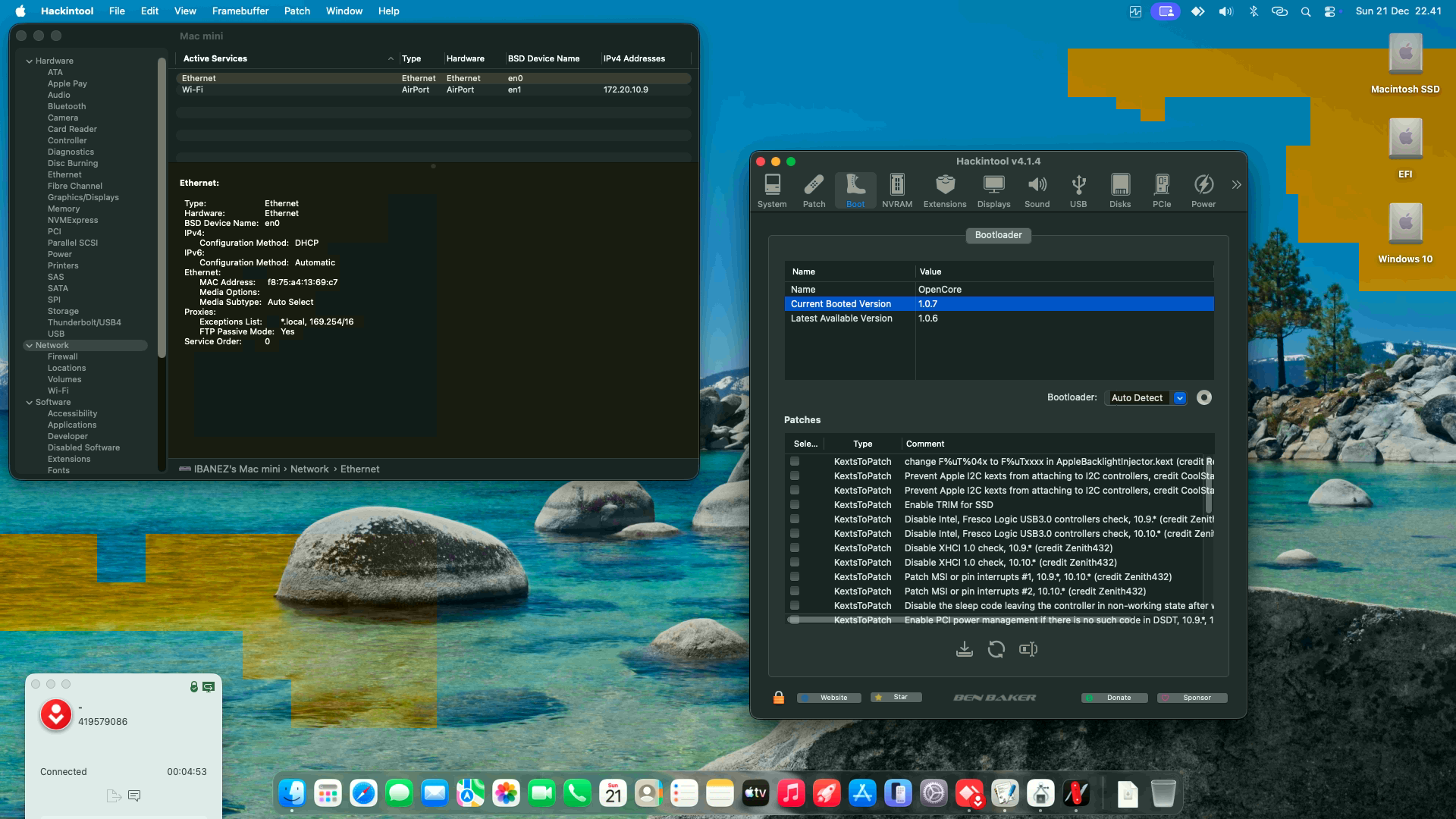Image resolution: width=1456 pixels, height=819 pixels.
Task: Open the Framebuffer menu
Action: (x=240, y=11)
